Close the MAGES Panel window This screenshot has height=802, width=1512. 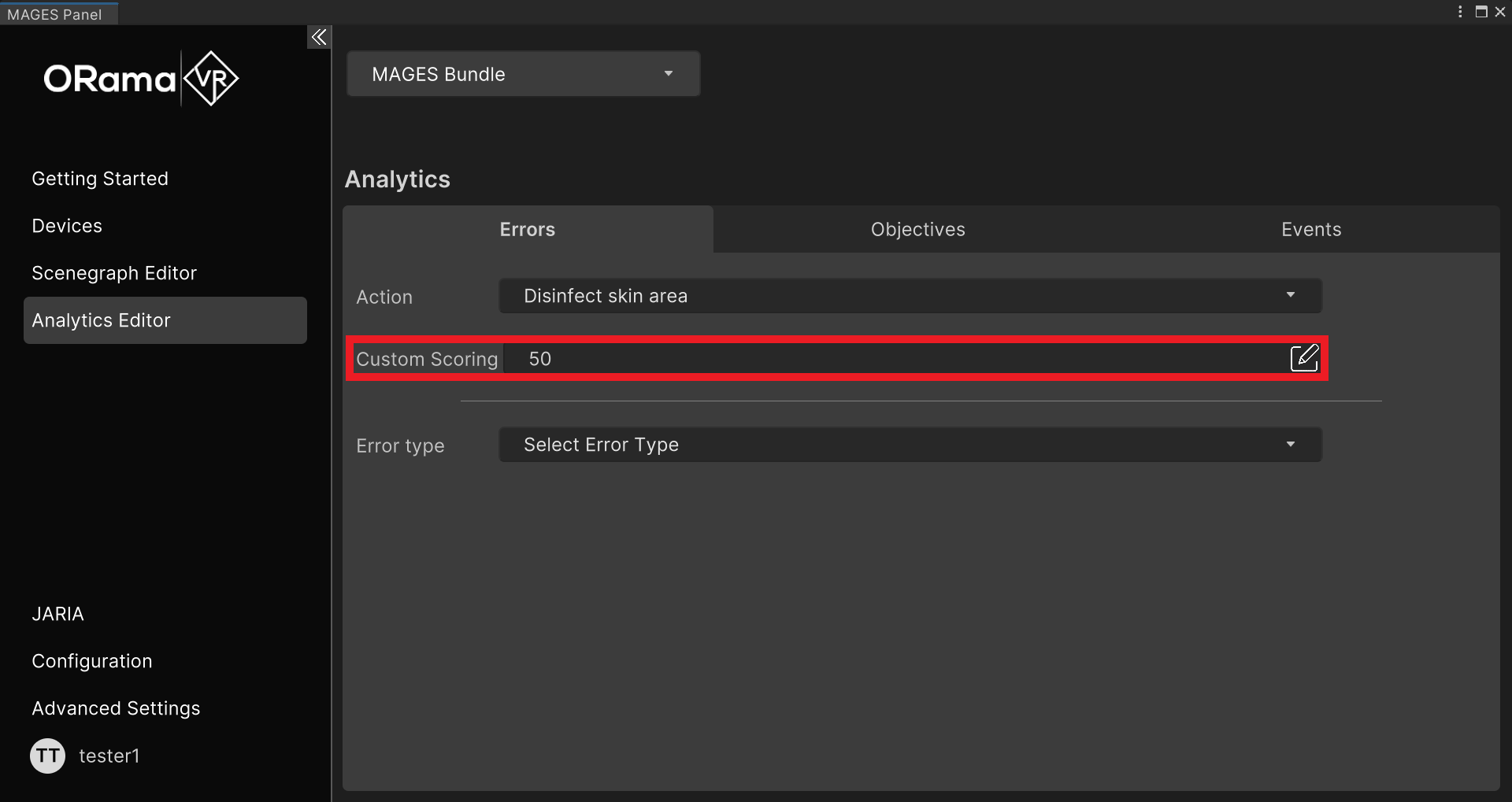pos(1500,12)
